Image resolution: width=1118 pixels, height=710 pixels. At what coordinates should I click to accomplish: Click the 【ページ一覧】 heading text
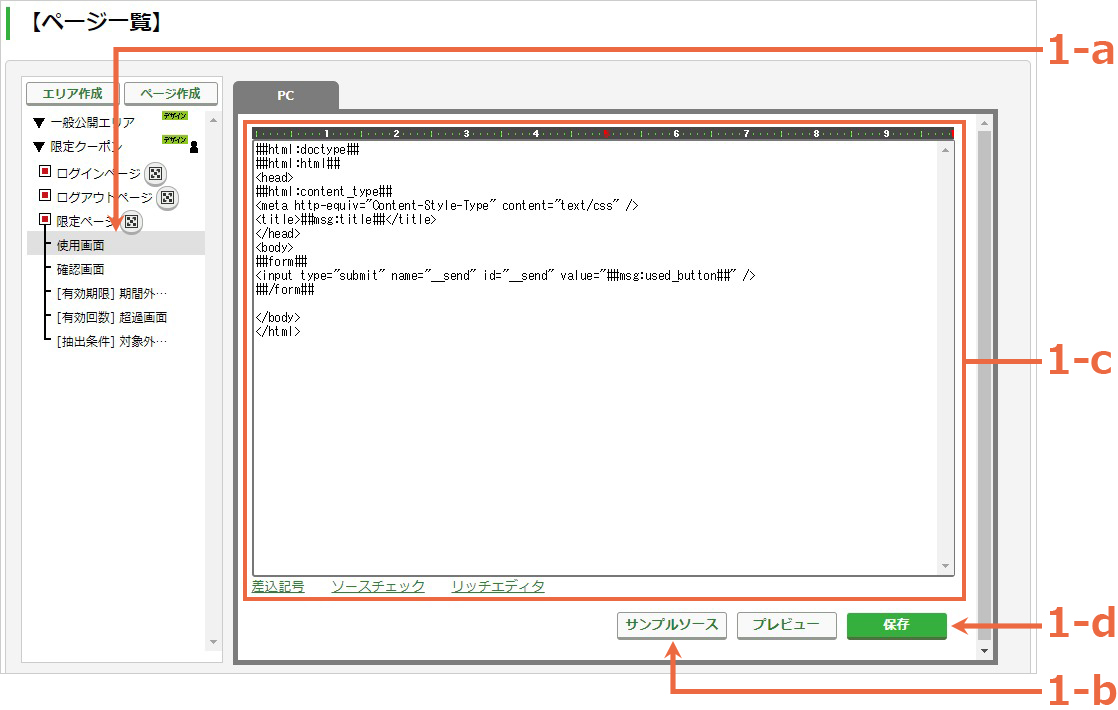(96, 22)
